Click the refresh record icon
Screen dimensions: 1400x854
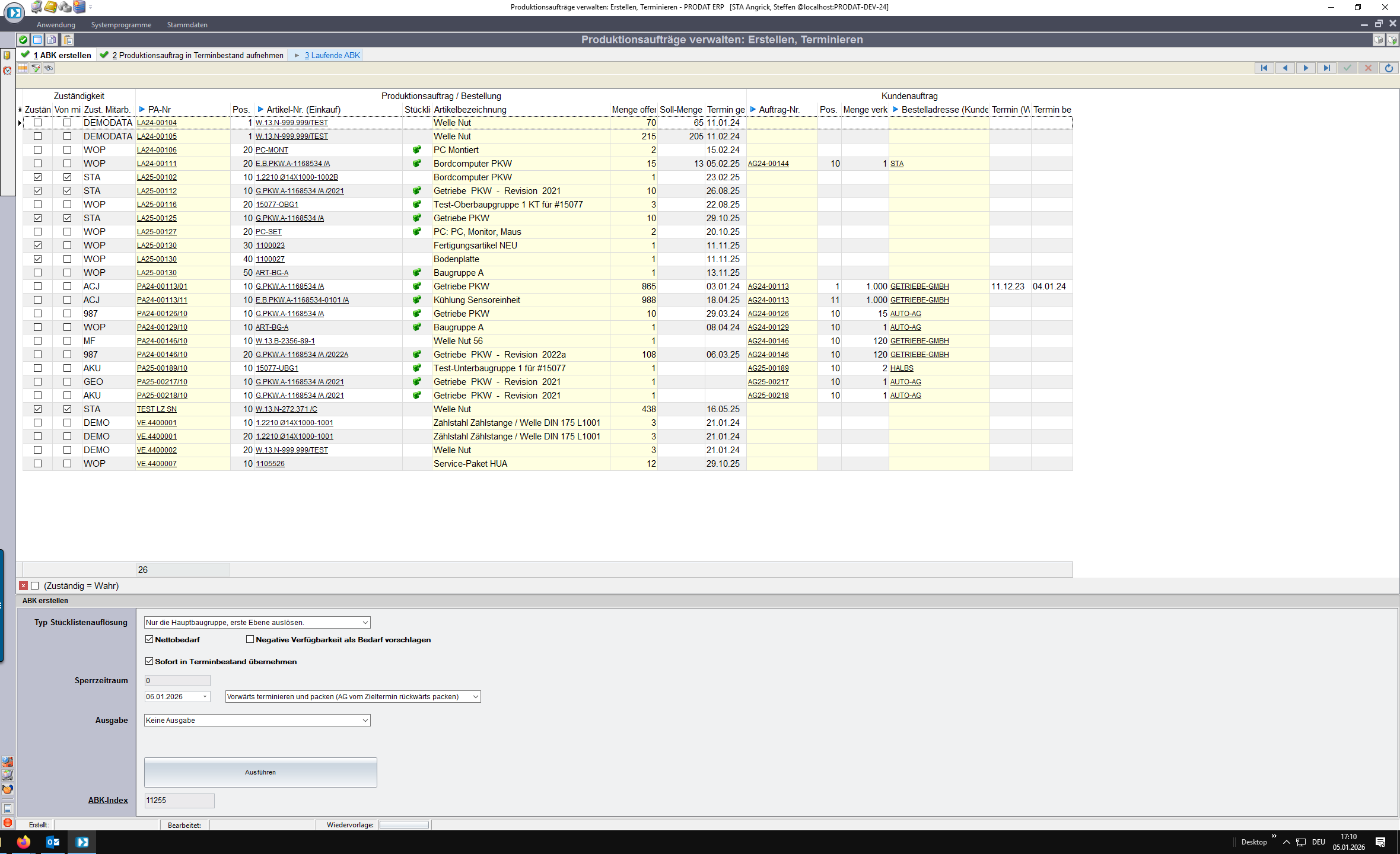pyautogui.click(x=1389, y=68)
